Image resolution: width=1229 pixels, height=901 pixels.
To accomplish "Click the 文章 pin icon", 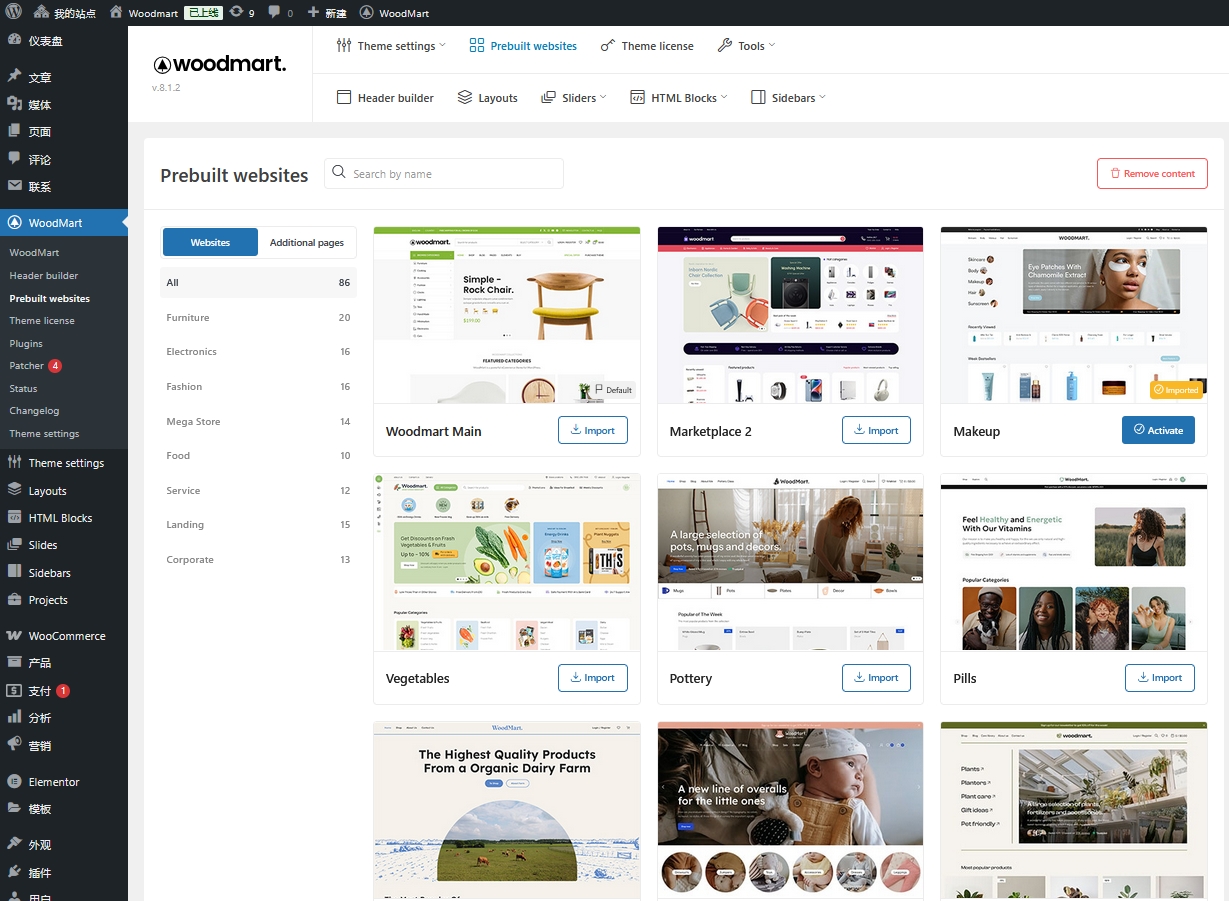I will 14,77.
